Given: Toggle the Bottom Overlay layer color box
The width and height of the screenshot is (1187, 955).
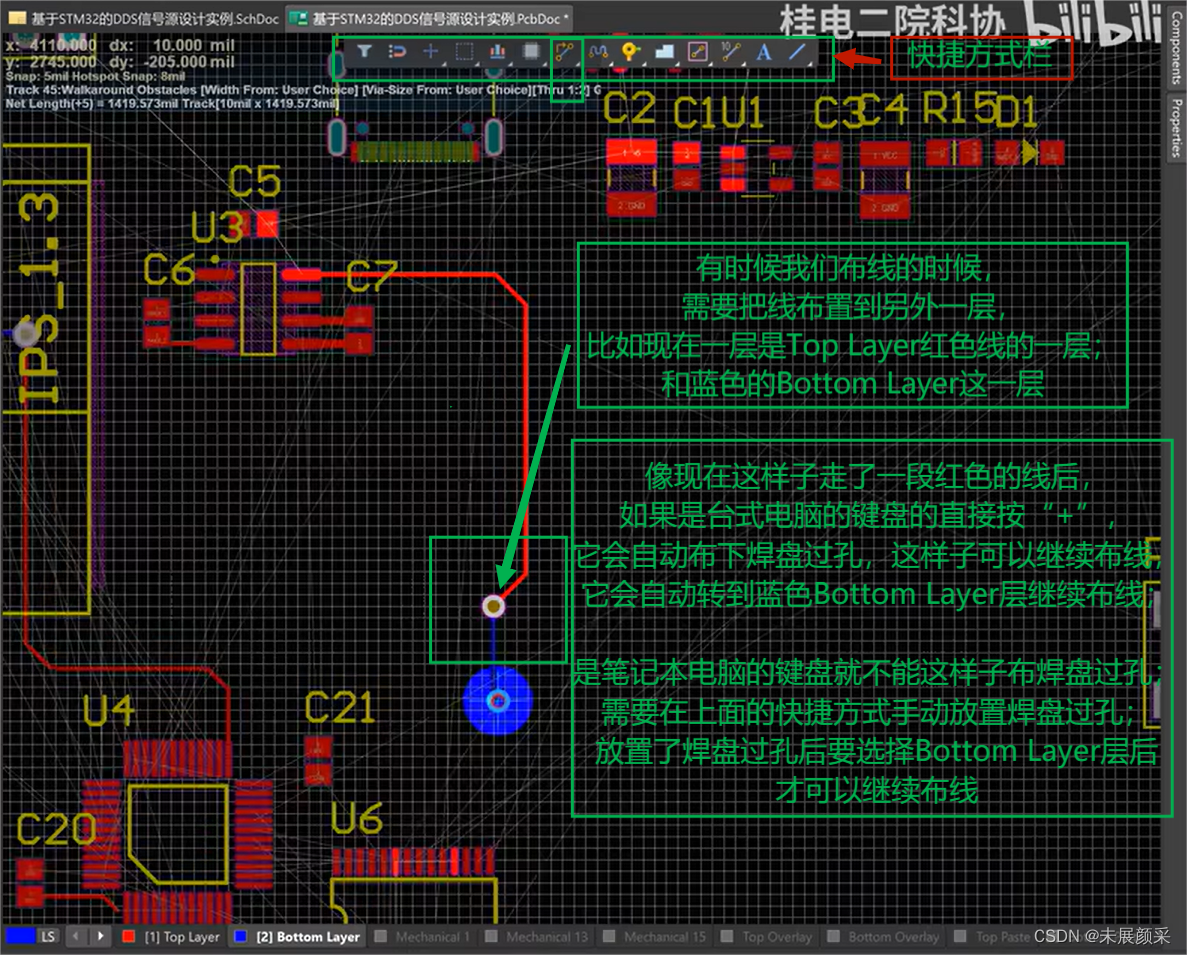Looking at the screenshot, I should pyautogui.click(x=833, y=937).
